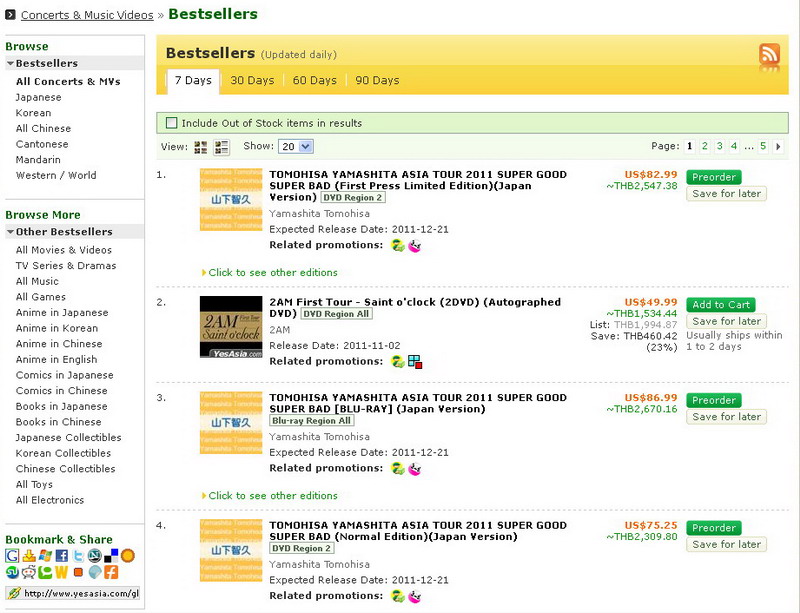Screen dimensions: 800x613
Task: Open the Show items-per-page dropdown
Action: point(295,146)
